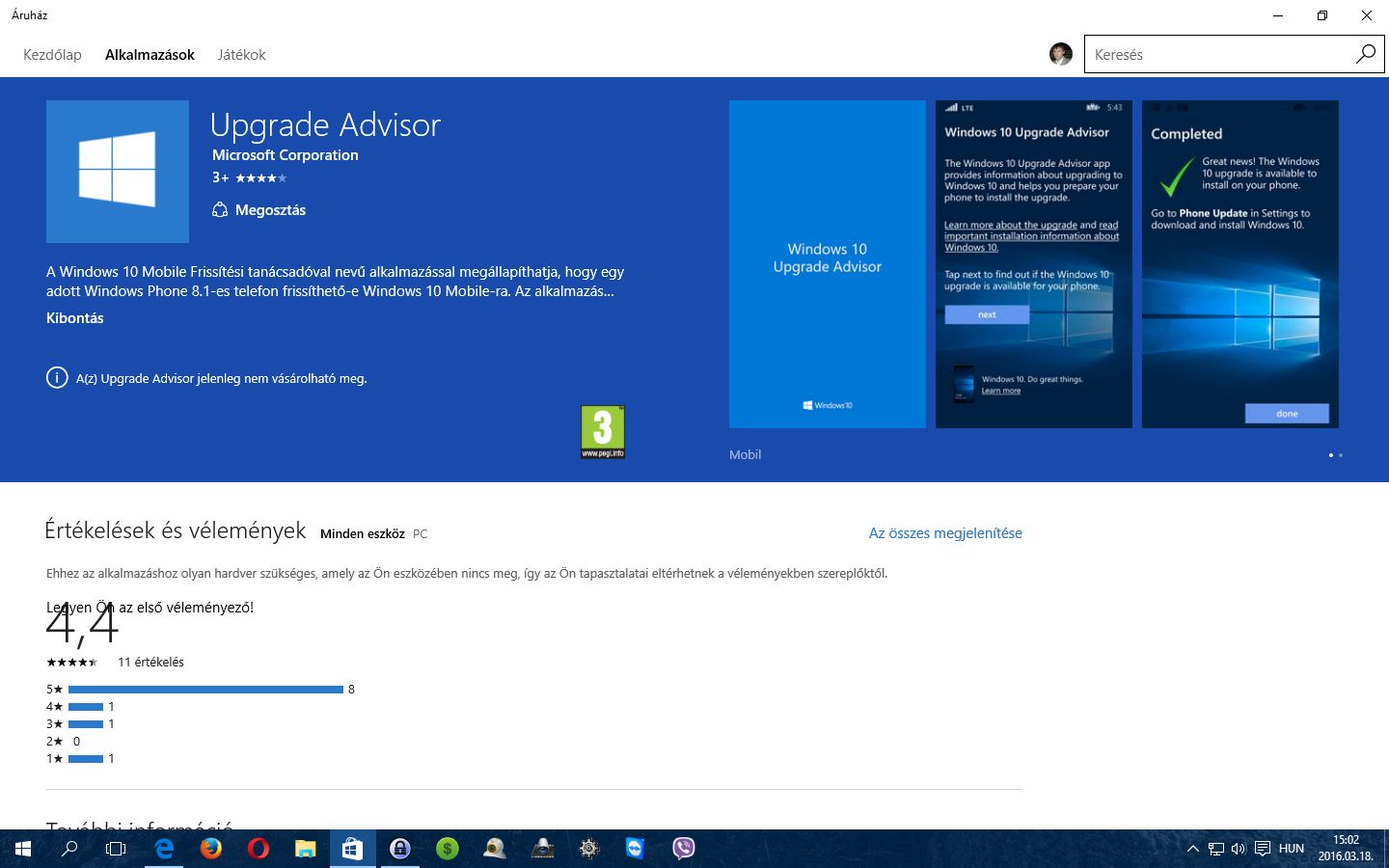Open network status tray icon
This screenshot has height=868, width=1389.
pyautogui.click(x=1216, y=849)
